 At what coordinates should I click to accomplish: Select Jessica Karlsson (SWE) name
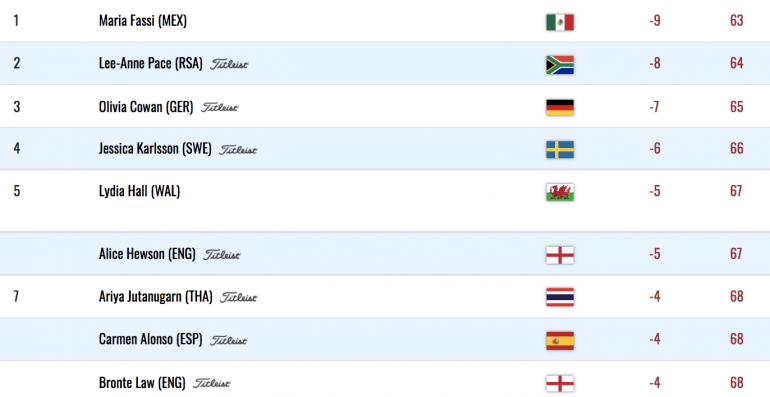click(x=155, y=148)
